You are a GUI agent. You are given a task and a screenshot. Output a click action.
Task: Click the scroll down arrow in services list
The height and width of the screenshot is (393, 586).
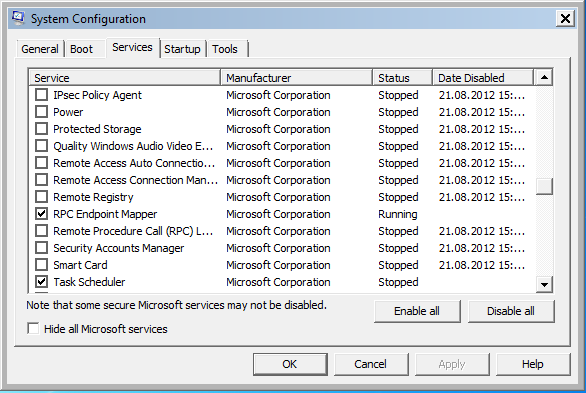tap(544, 285)
